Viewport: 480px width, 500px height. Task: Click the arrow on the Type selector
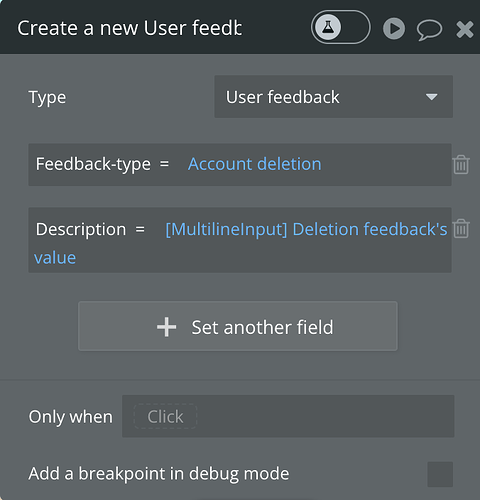pos(431,97)
